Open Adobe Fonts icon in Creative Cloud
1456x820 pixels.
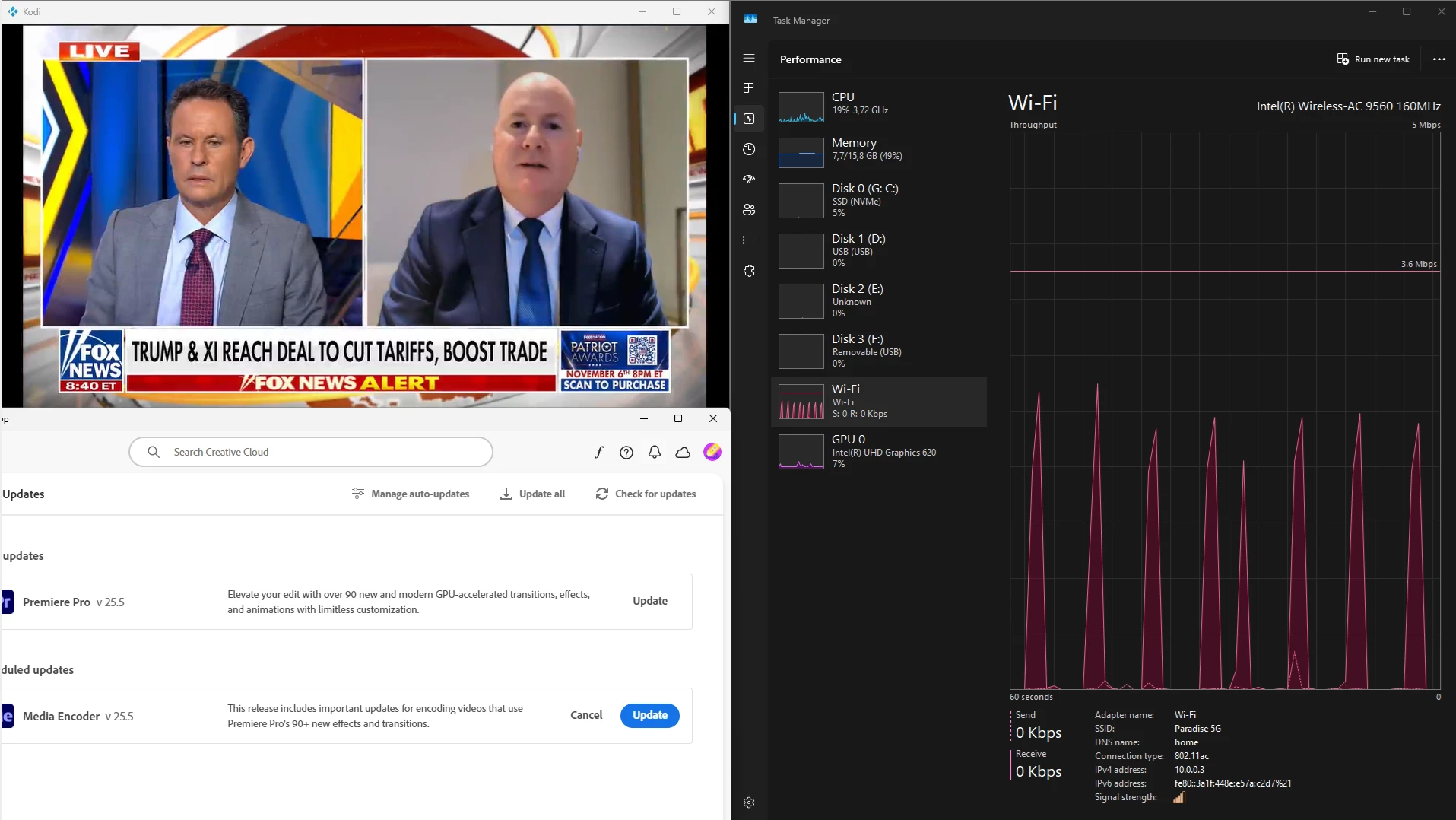pos(599,452)
